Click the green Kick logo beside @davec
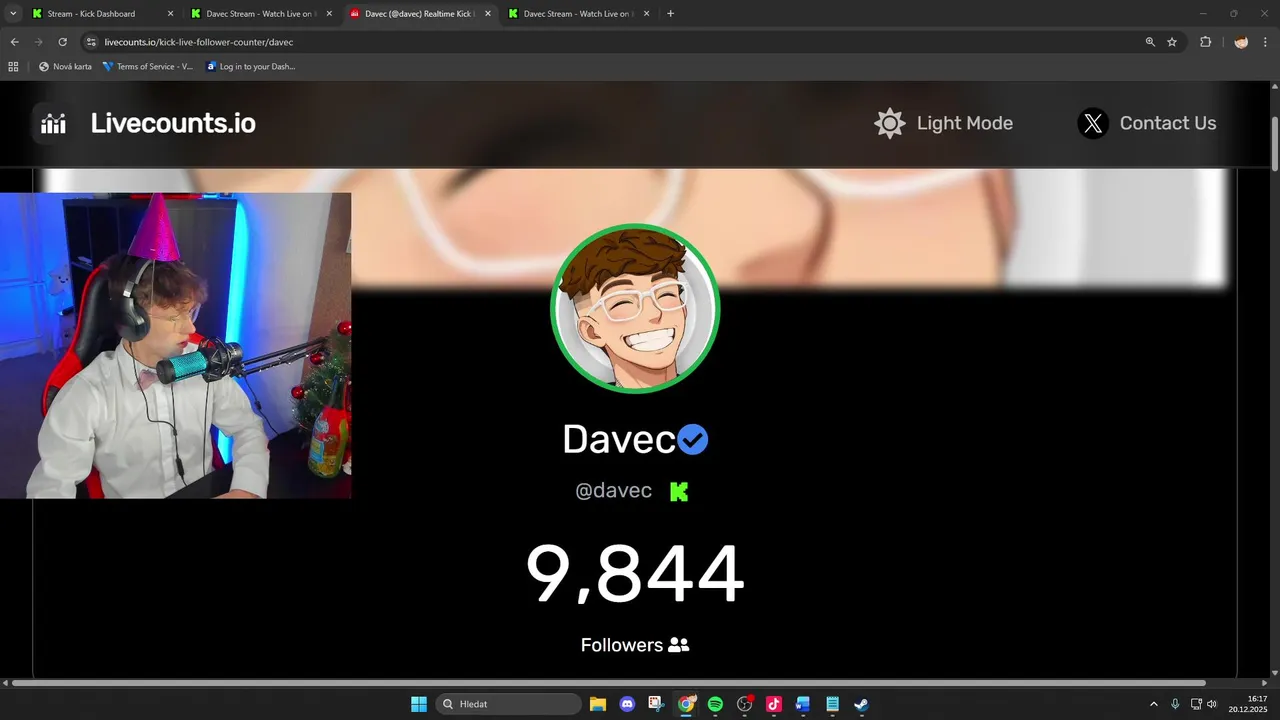Viewport: 1280px width, 720px height. pyautogui.click(x=679, y=491)
